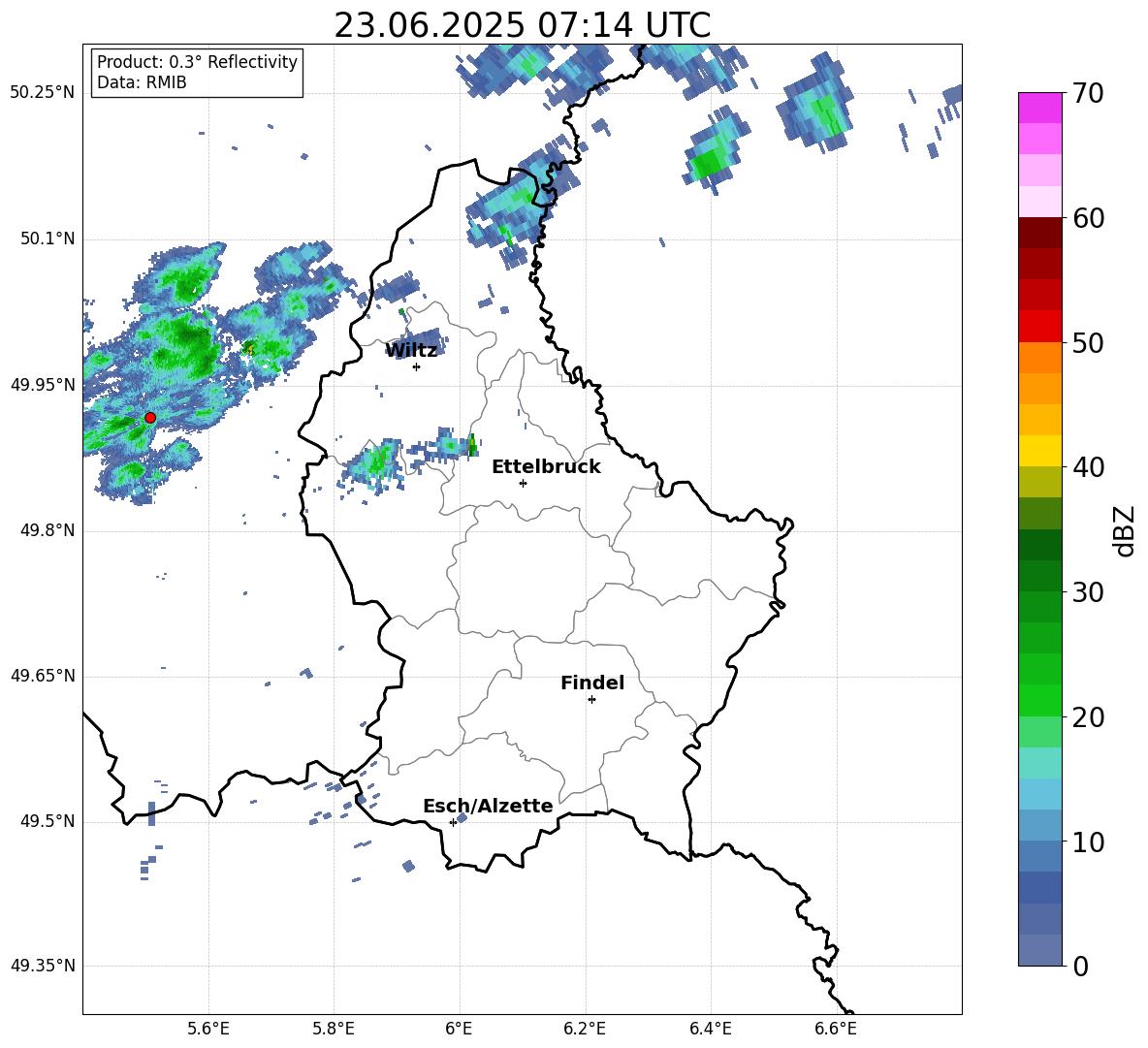Viewport: 1148px width, 1048px height.
Task: Click latitude label 49.95°N
Action: [43, 385]
